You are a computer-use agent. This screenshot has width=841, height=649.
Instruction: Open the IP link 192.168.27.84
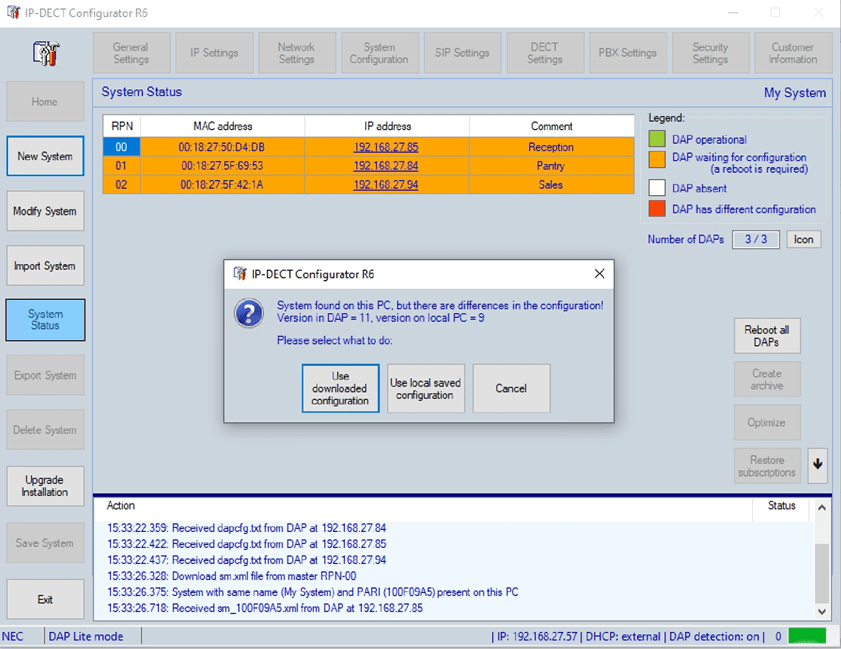pos(386,166)
